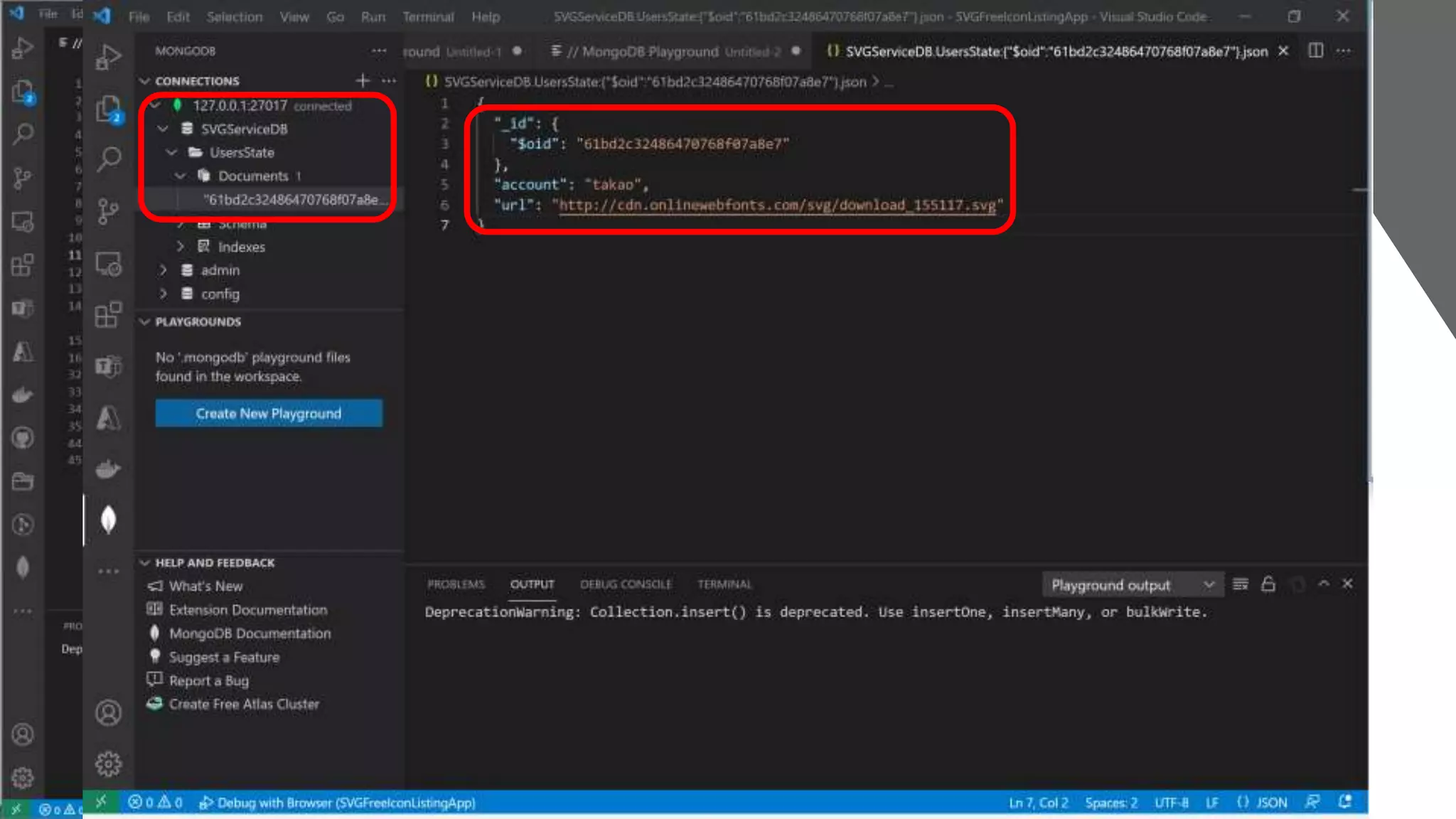Open Remote Explorer in front window activity bar
This screenshot has width=1456, height=819.
pos(109,264)
